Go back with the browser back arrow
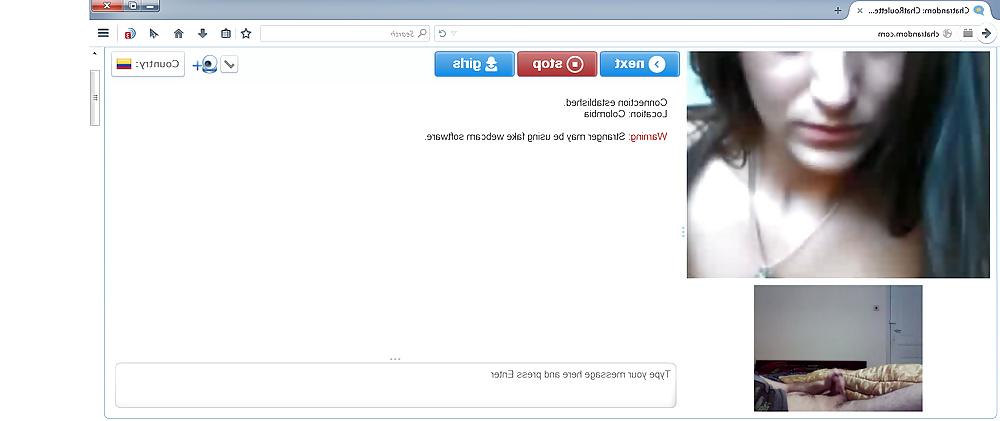The width and height of the screenshot is (1000, 421). (x=987, y=33)
